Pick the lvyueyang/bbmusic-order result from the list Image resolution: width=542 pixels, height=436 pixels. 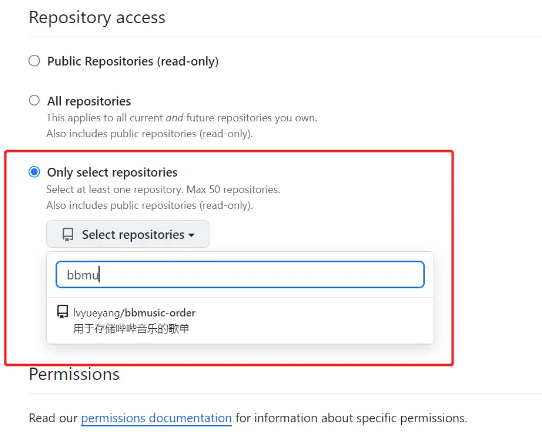(x=240, y=321)
